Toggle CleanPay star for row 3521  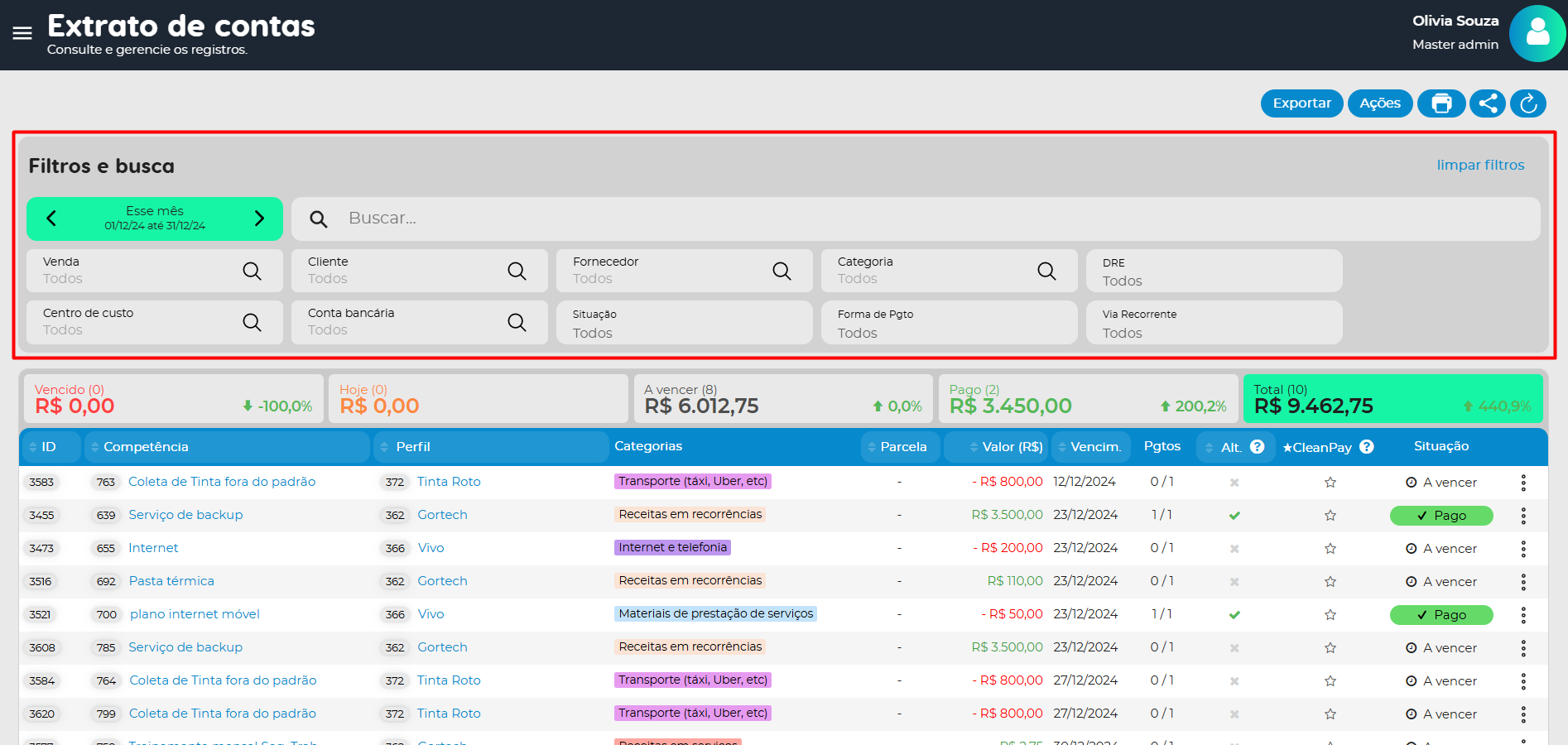coord(1330,615)
